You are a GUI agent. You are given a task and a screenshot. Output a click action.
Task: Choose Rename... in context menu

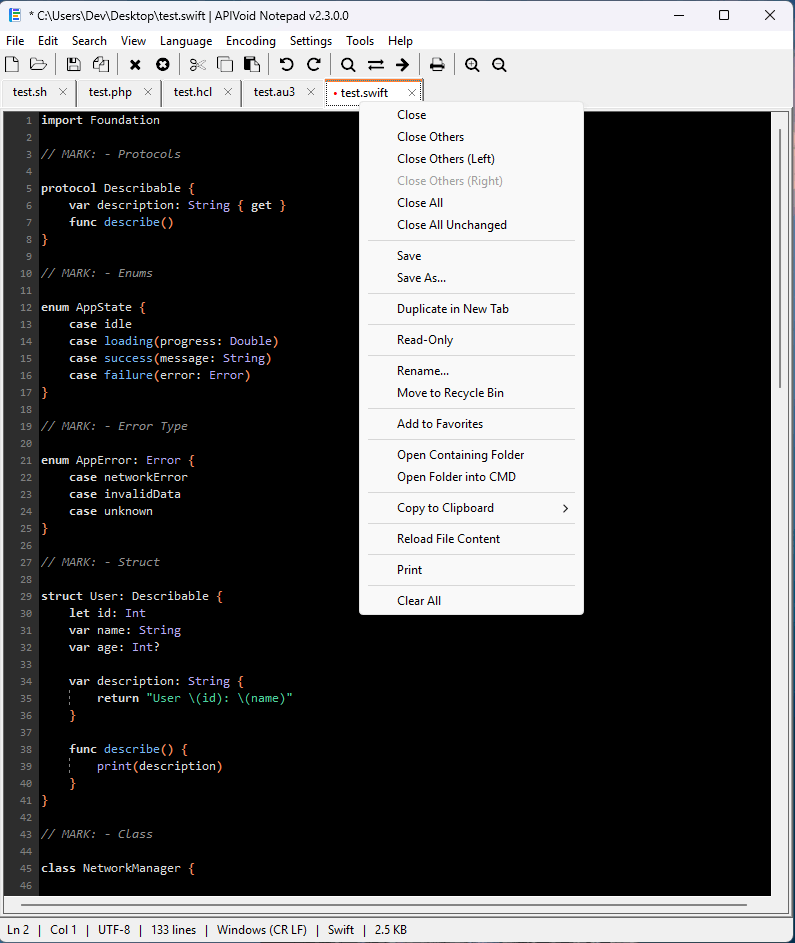point(471,370)
